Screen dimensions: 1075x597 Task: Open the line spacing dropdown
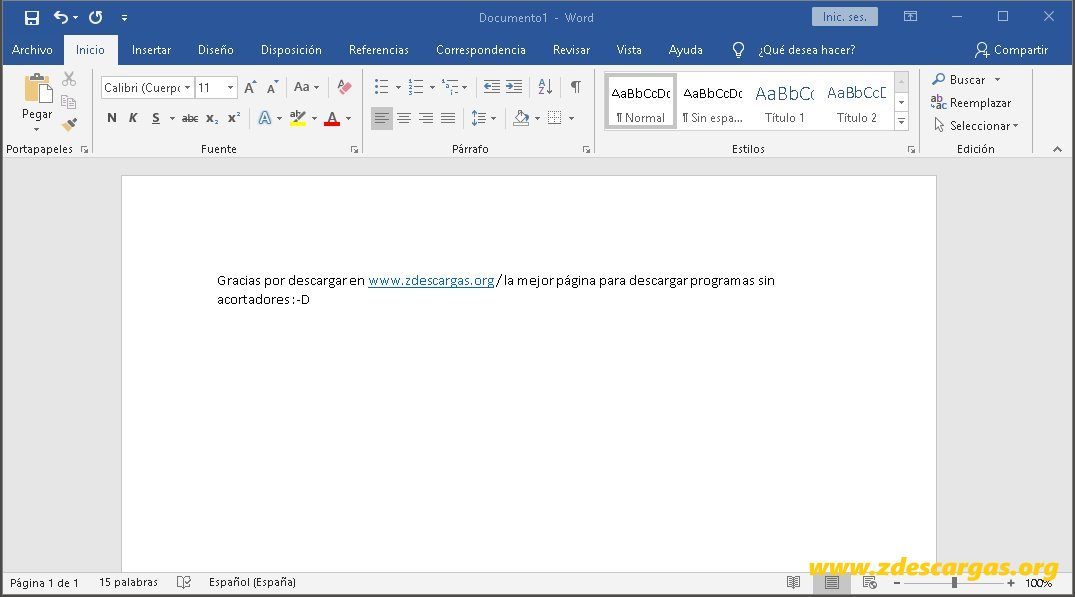pyautogui.click(x=483, y=118)
